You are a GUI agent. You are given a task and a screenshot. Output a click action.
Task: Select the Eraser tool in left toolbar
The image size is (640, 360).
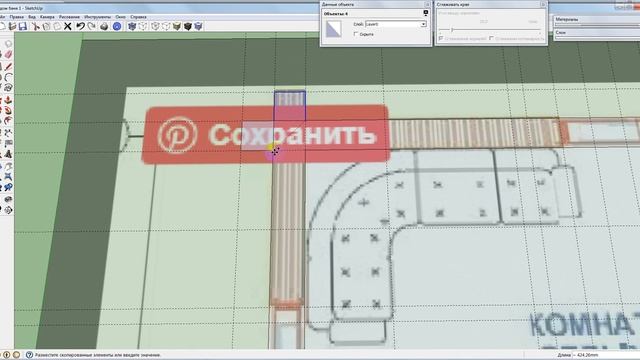pyautogui.click(x=8, y=55)
